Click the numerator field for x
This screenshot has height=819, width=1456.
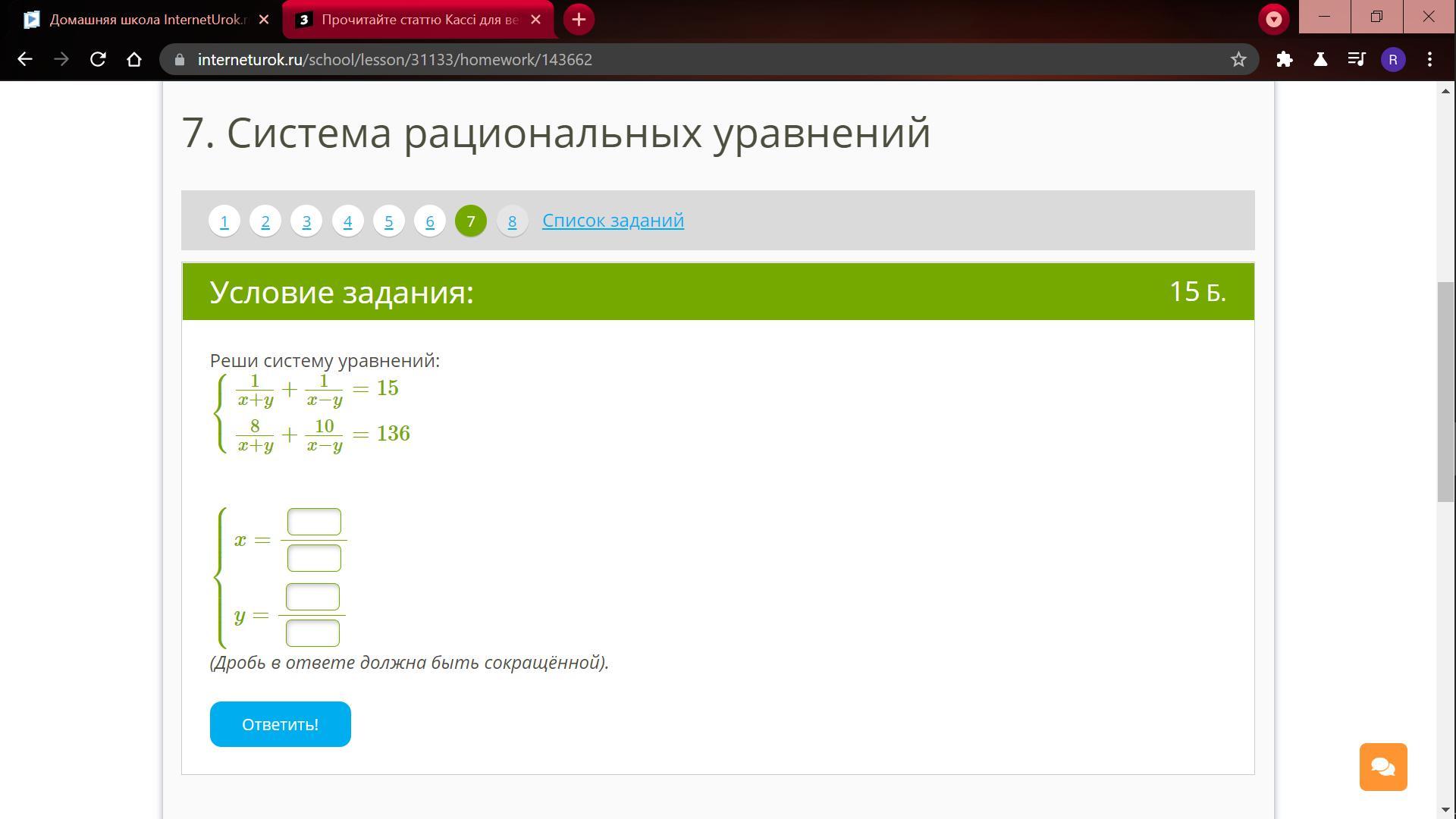[314, 522]
